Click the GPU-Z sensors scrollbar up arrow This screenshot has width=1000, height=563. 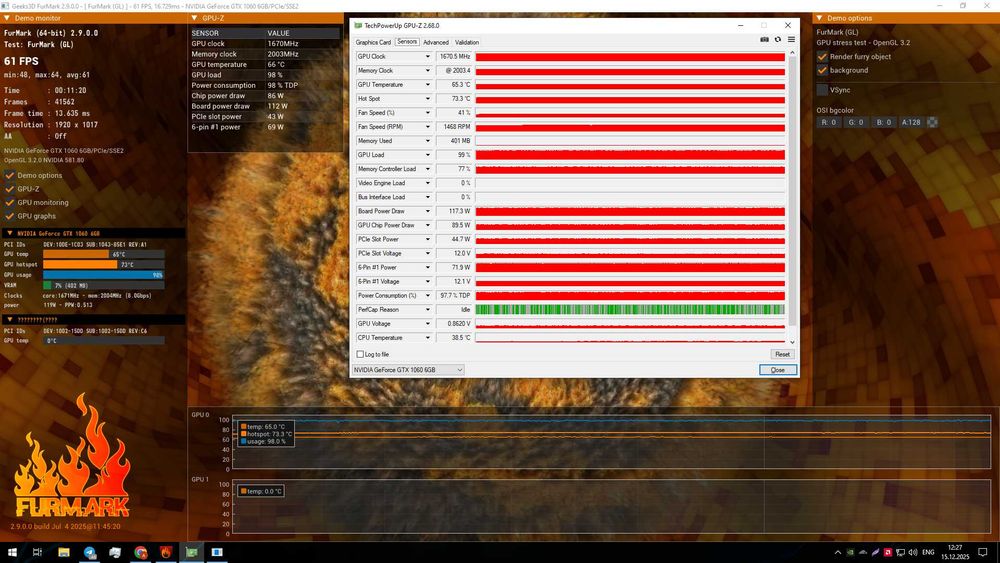point(792,53)
